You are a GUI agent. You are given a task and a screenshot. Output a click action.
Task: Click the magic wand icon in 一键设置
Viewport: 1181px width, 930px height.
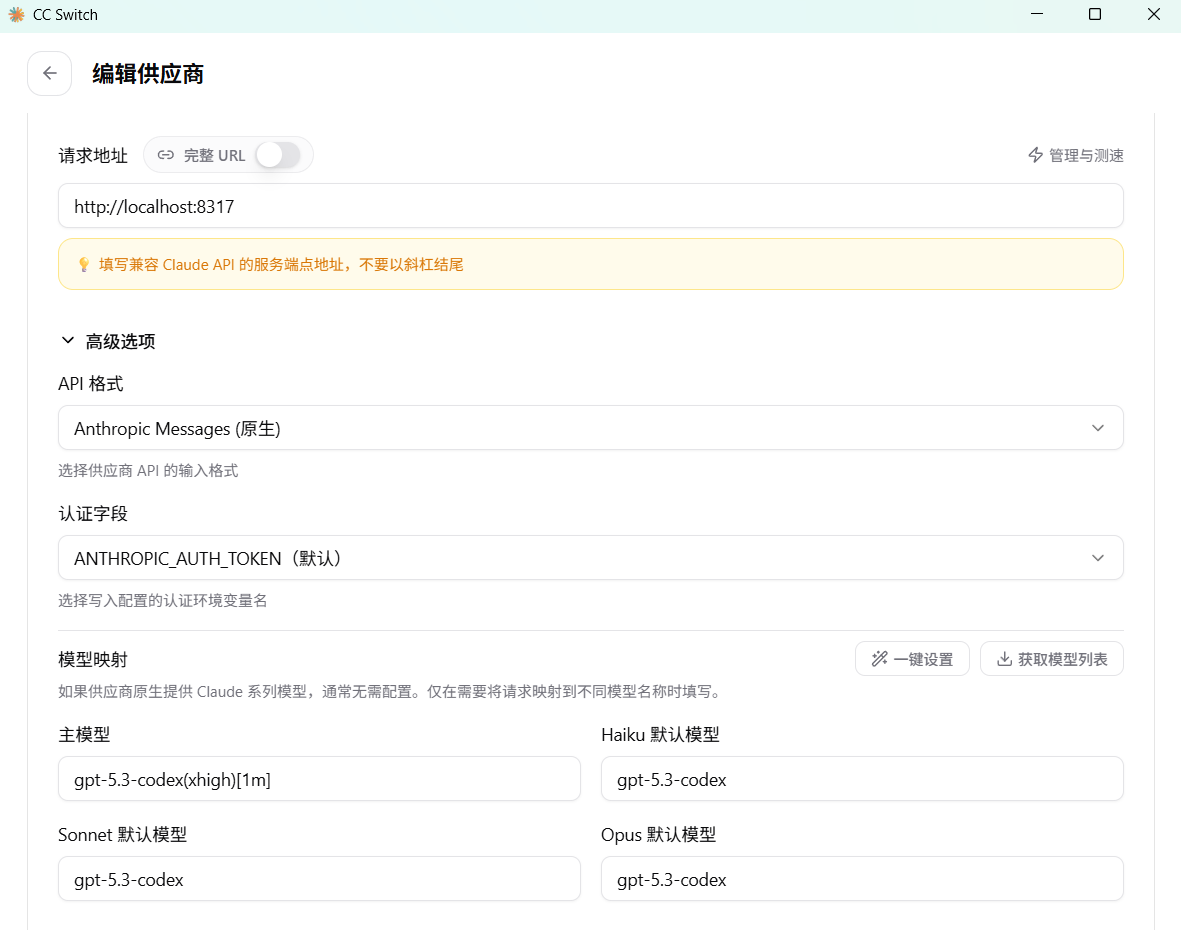pos(879,659)
